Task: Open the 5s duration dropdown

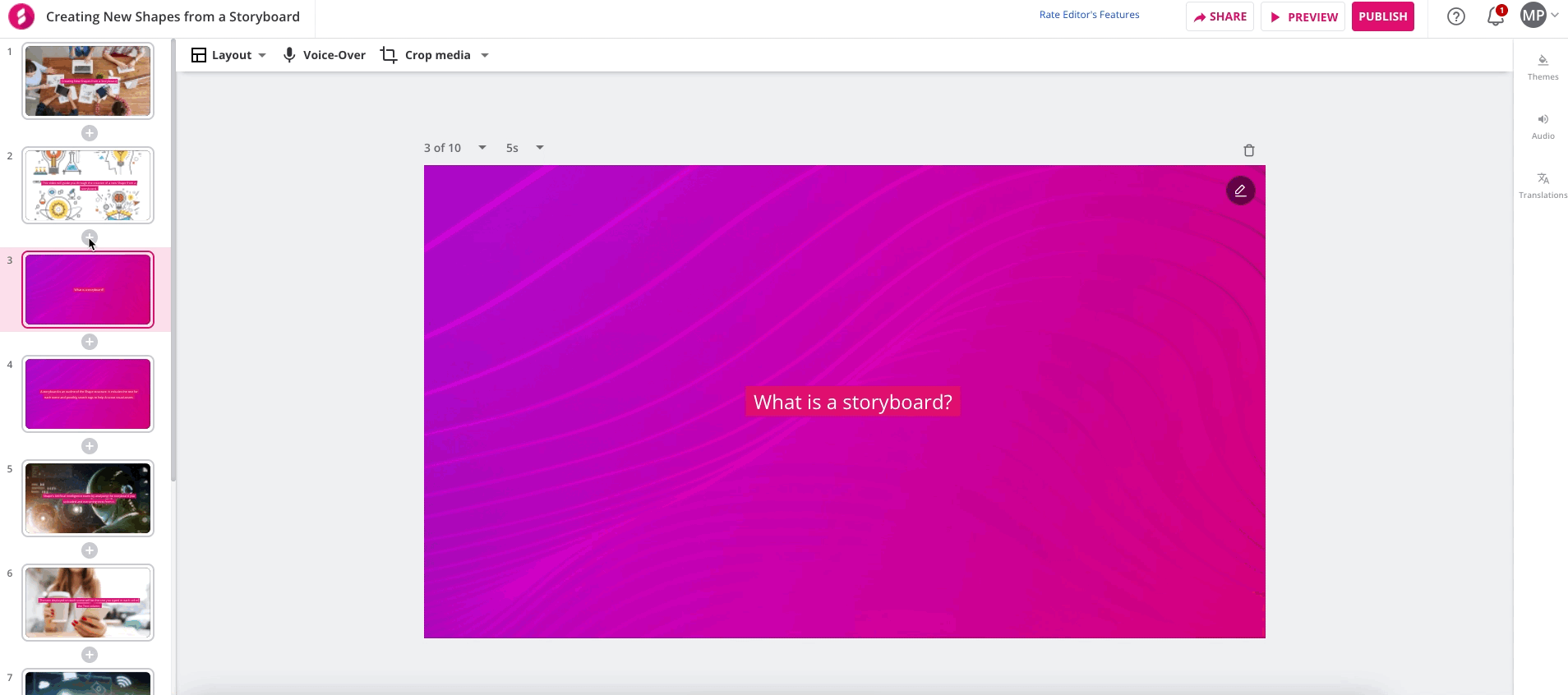Action: pyautogui.click(x=524, y=148)
